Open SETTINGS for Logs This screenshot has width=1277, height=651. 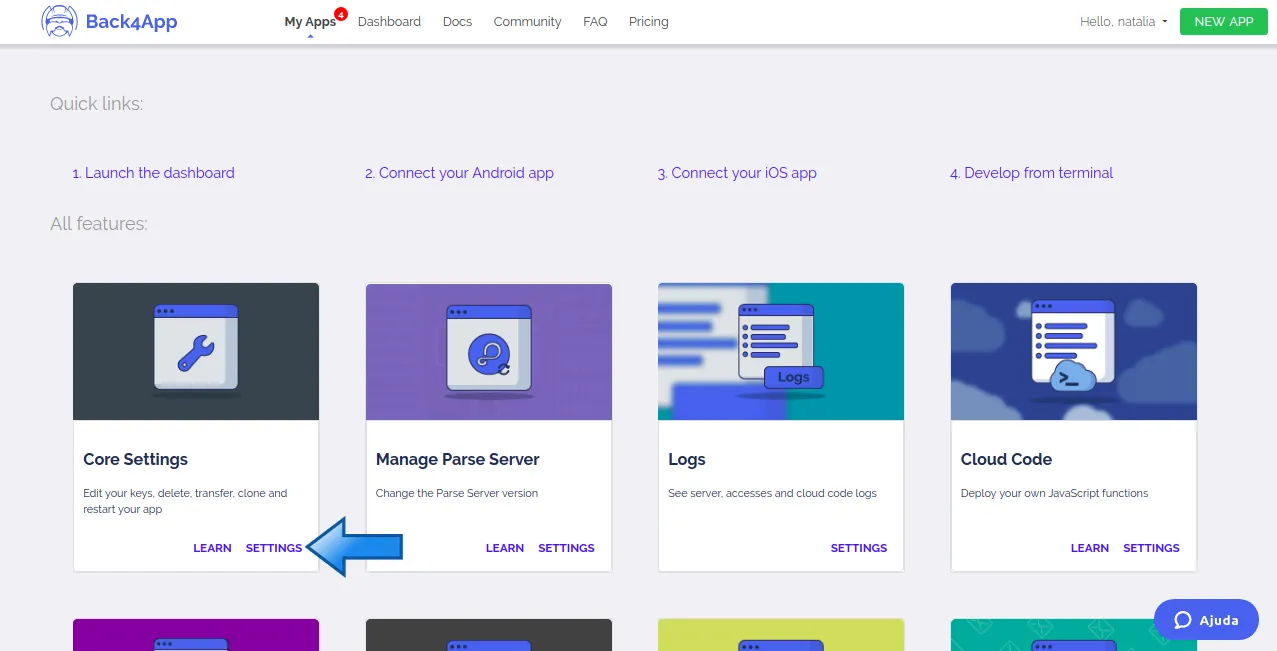(x=859, y=548)
